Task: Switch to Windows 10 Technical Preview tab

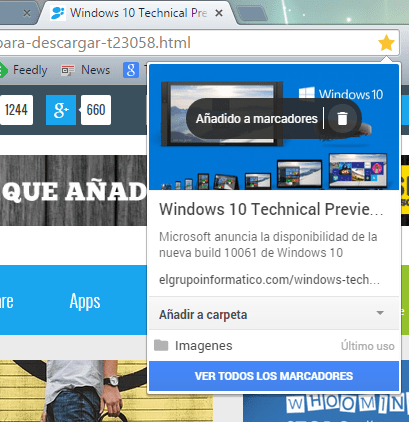Action: [x=137, y=13]
